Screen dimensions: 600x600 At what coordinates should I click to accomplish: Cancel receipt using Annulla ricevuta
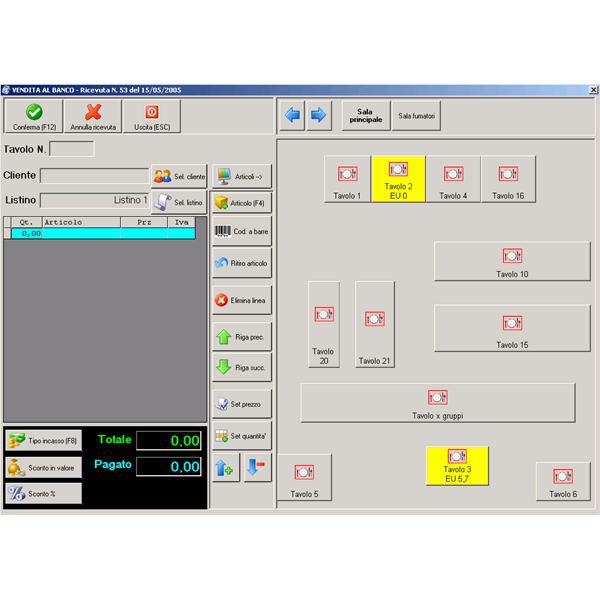click(93, 117)
